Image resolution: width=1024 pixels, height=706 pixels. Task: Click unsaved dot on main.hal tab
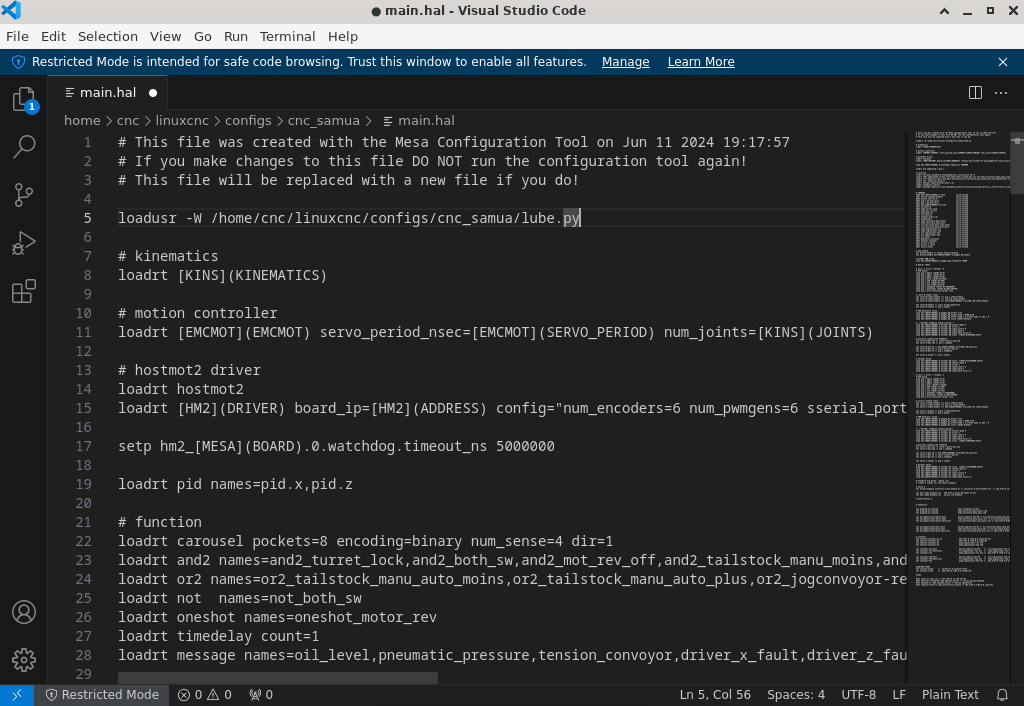click(153, 93)
